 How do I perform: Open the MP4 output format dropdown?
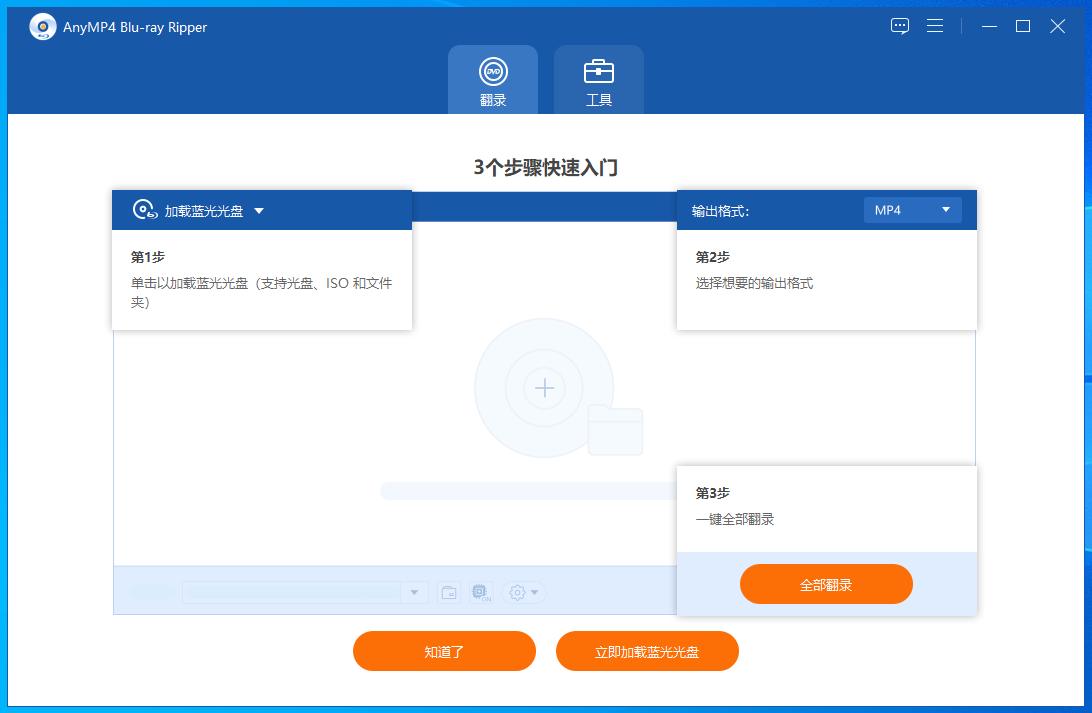[x=912, y=210]
